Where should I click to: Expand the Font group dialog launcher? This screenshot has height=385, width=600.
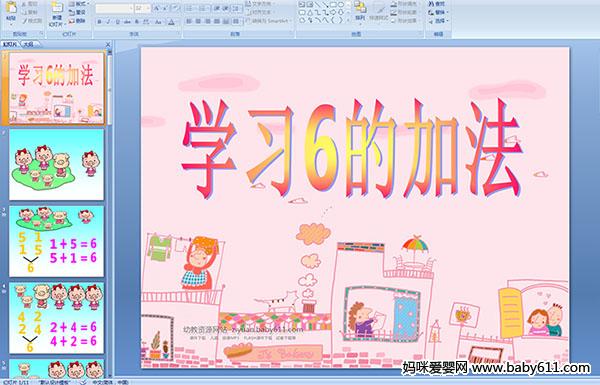click(178, 34)
